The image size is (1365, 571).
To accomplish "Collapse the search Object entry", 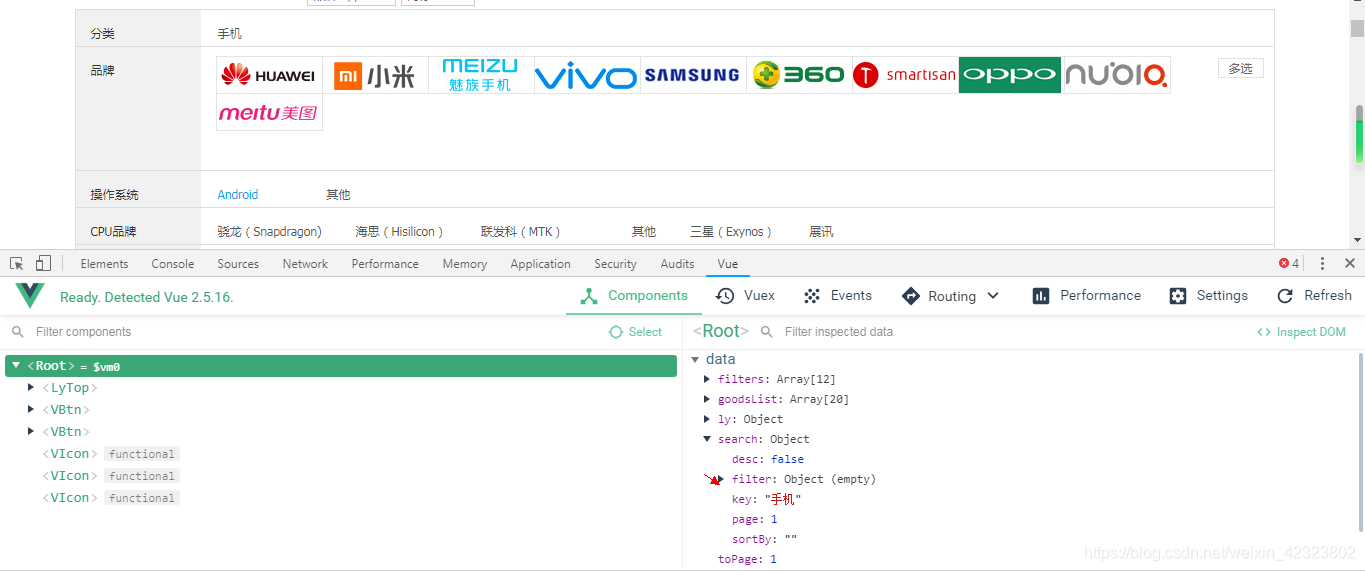I will coord(707,439).
